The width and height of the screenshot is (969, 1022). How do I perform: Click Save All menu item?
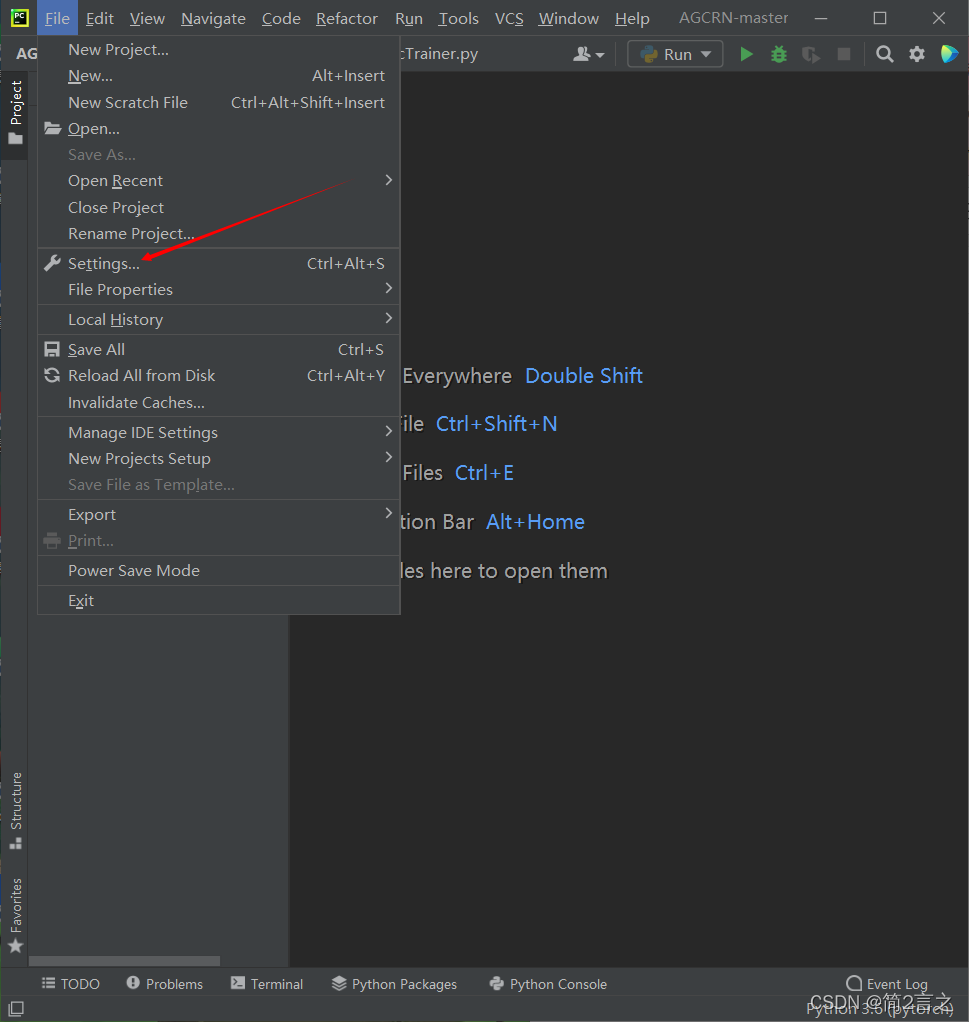coord(218,349)
